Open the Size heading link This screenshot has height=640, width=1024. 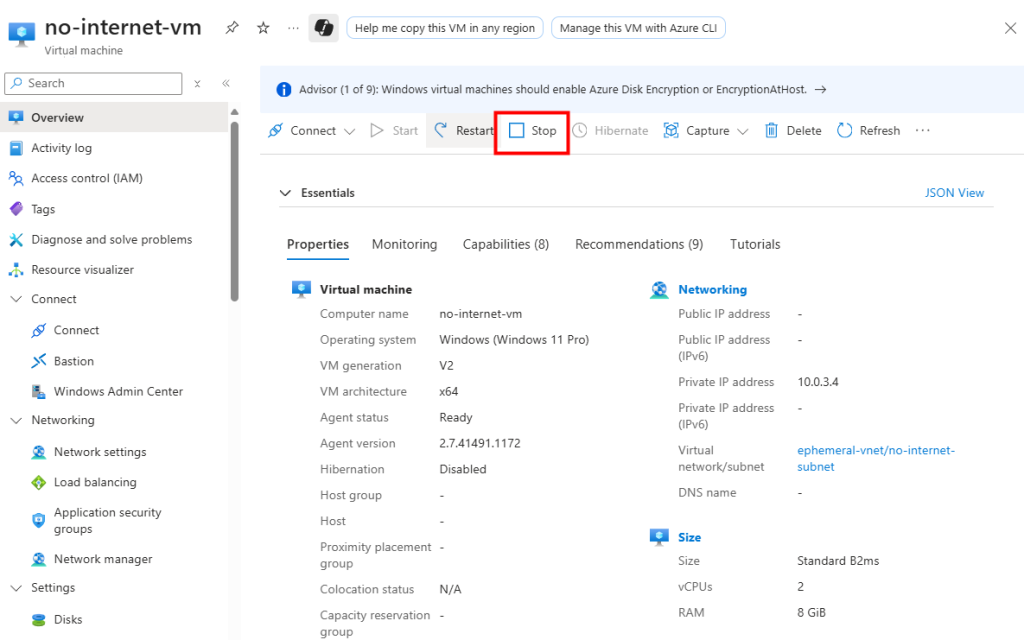(690, 537)
